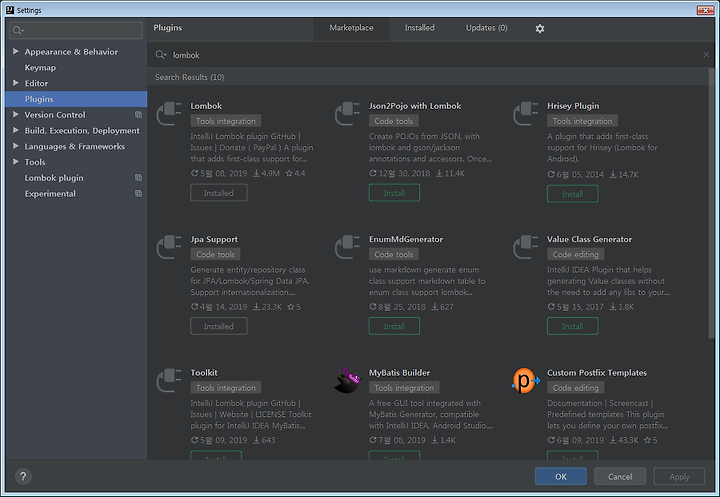Install the EnumMdGenerator plugin
Viewport: 720px width, 497px height.
tap(394, 326)
